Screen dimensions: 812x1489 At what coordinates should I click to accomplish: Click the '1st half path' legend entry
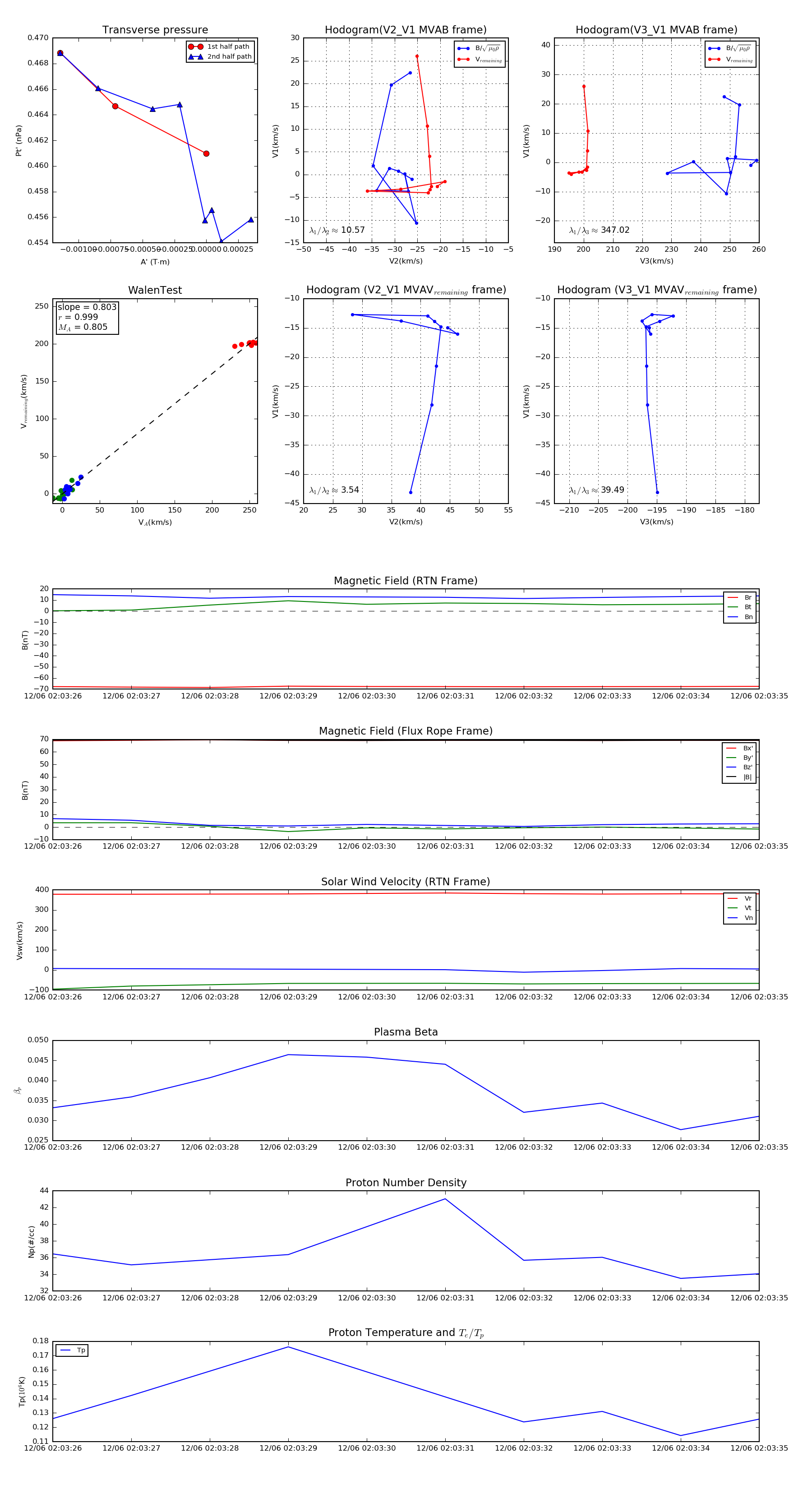click(x=220, y=47)
